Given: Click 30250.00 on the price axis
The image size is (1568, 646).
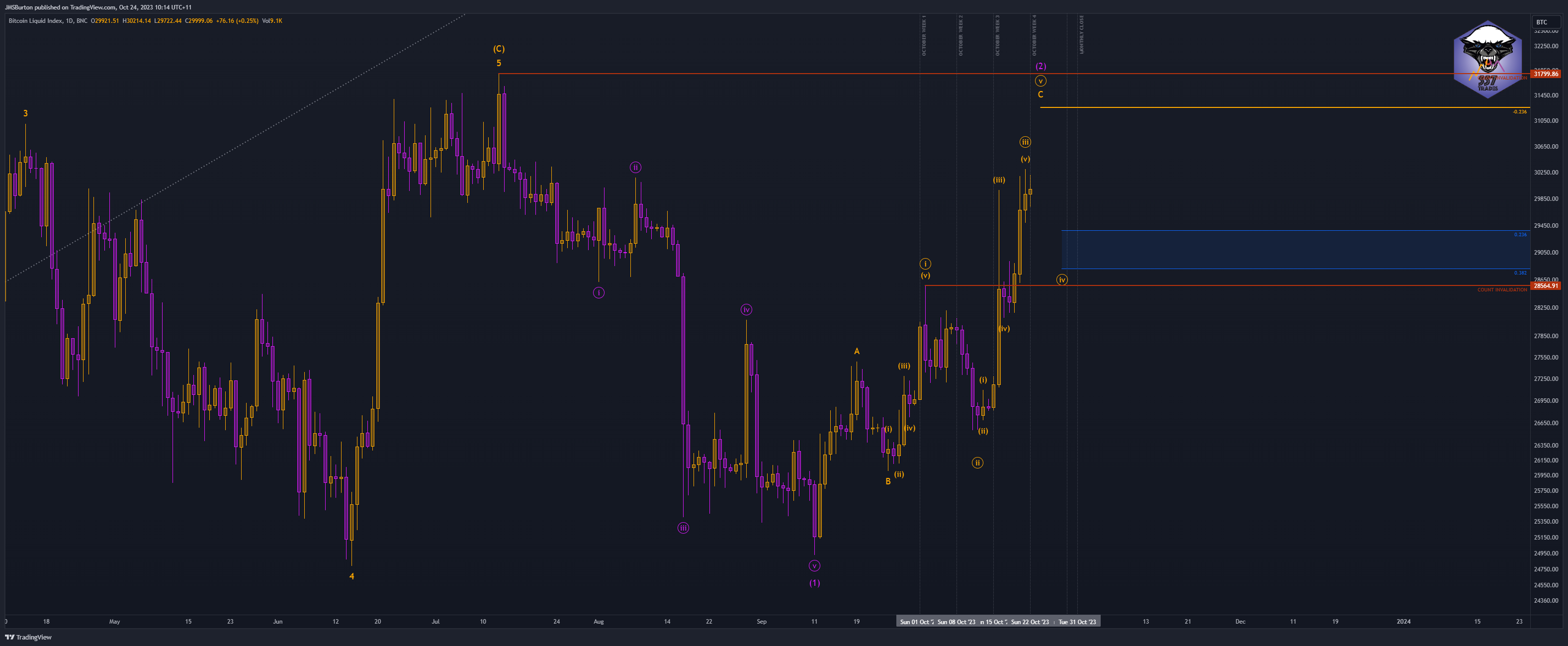Looking at the screenshot, I should pos(1546,172).
